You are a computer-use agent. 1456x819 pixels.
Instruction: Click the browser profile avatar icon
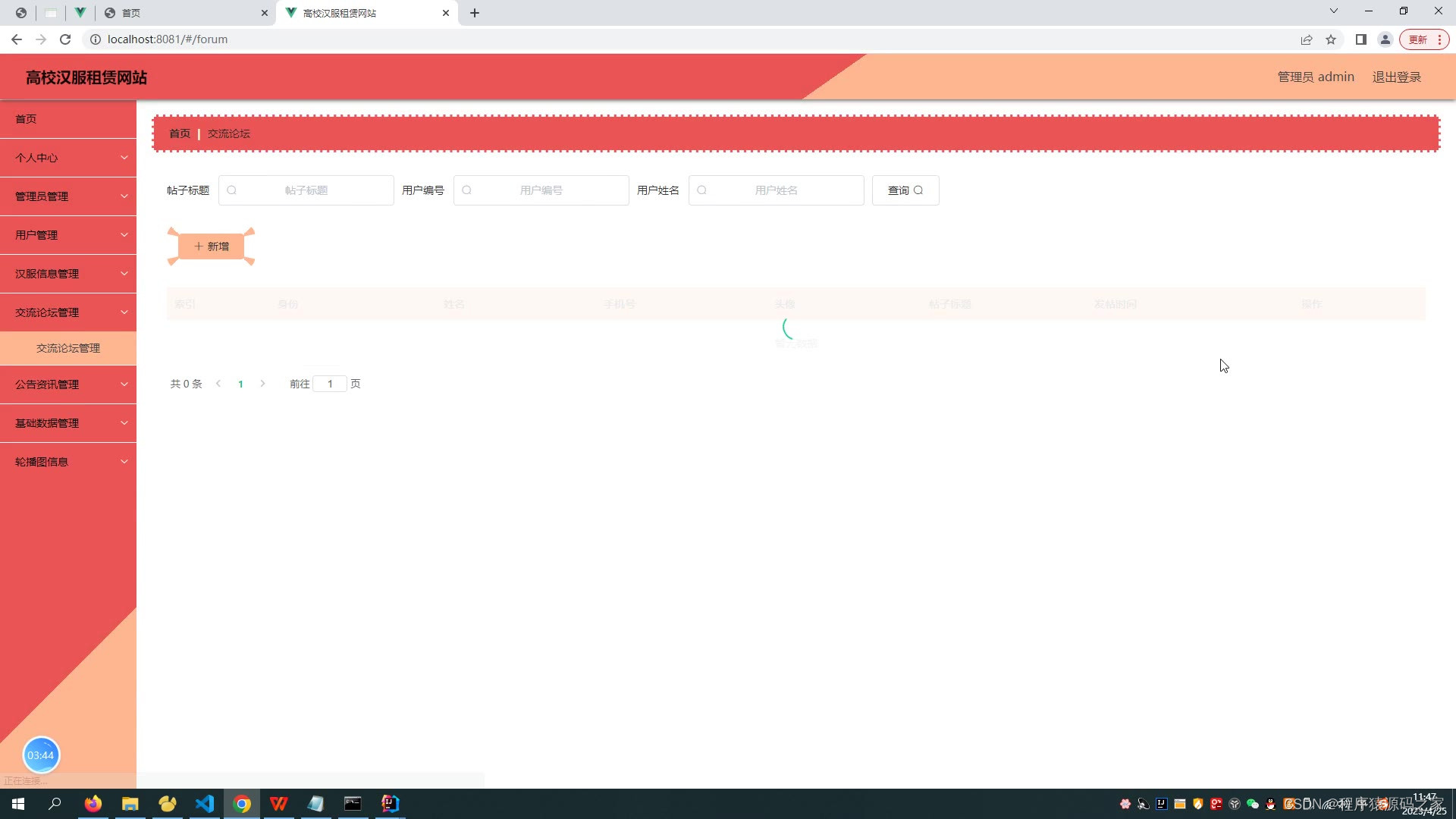tap(1385, 39)
